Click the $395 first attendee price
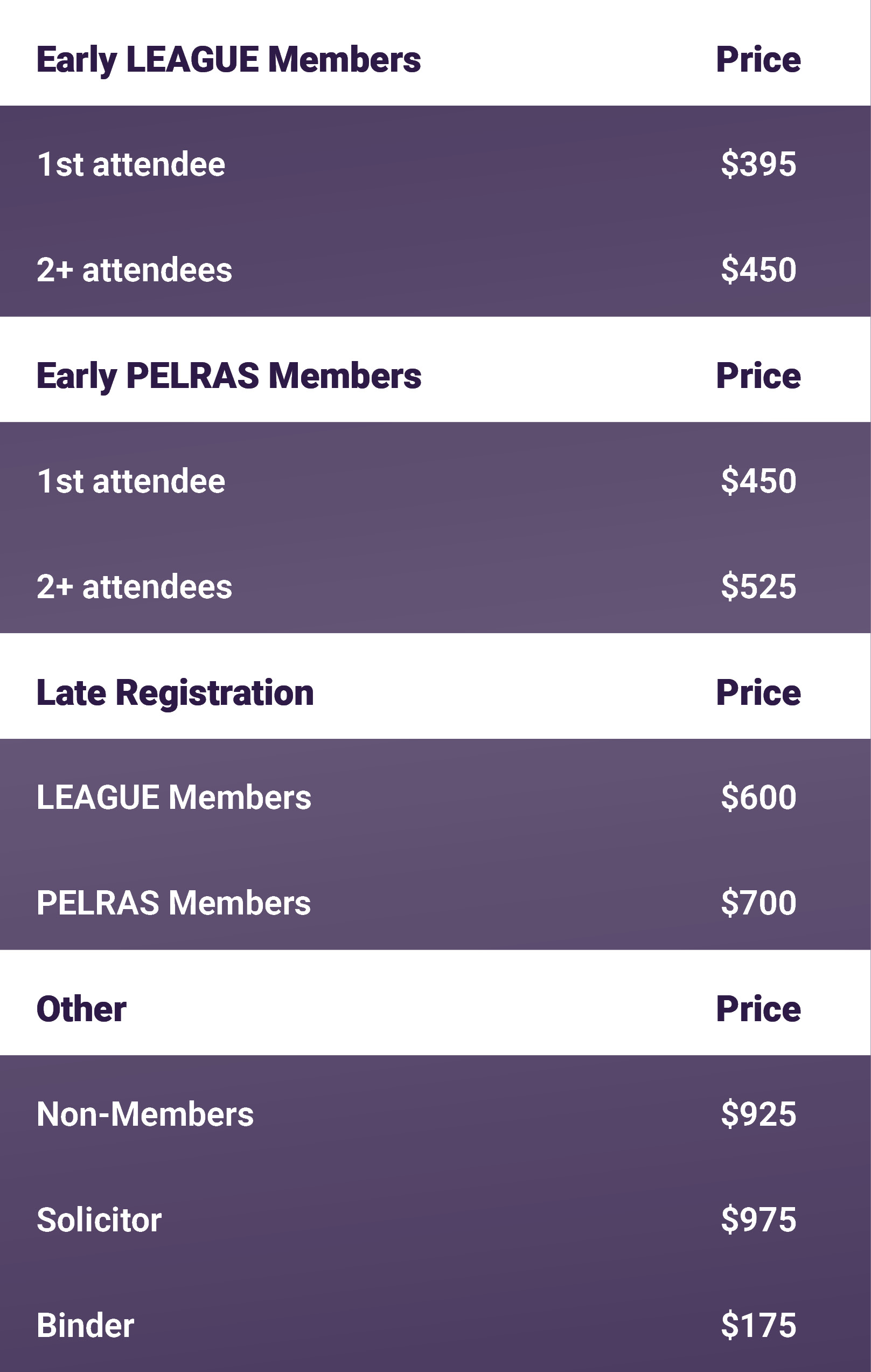The height and width of the screenshot is (1372, 871). 758,165
